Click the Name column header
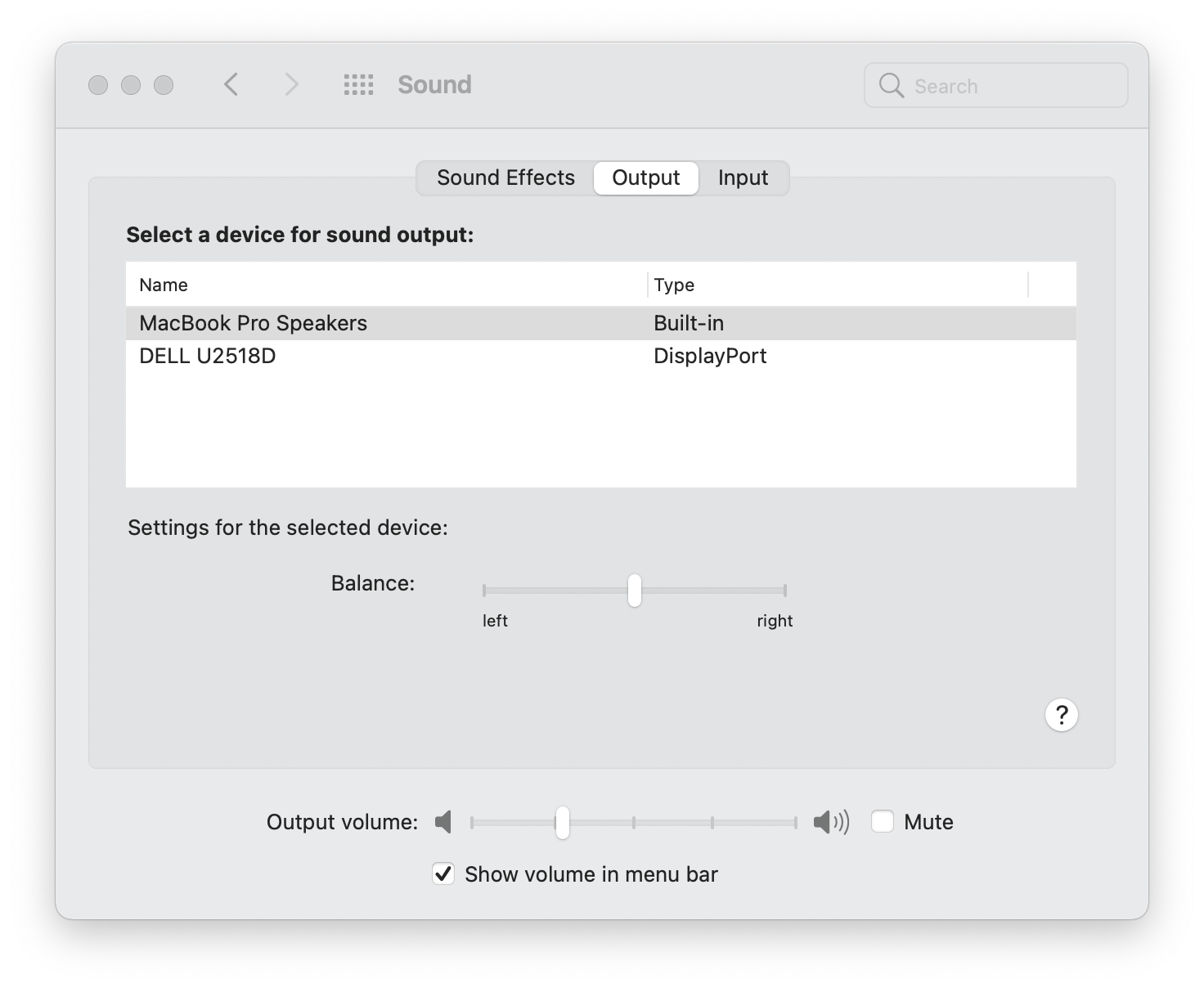The width and height of the screenshot is (1204, 988). pos(386,285)
